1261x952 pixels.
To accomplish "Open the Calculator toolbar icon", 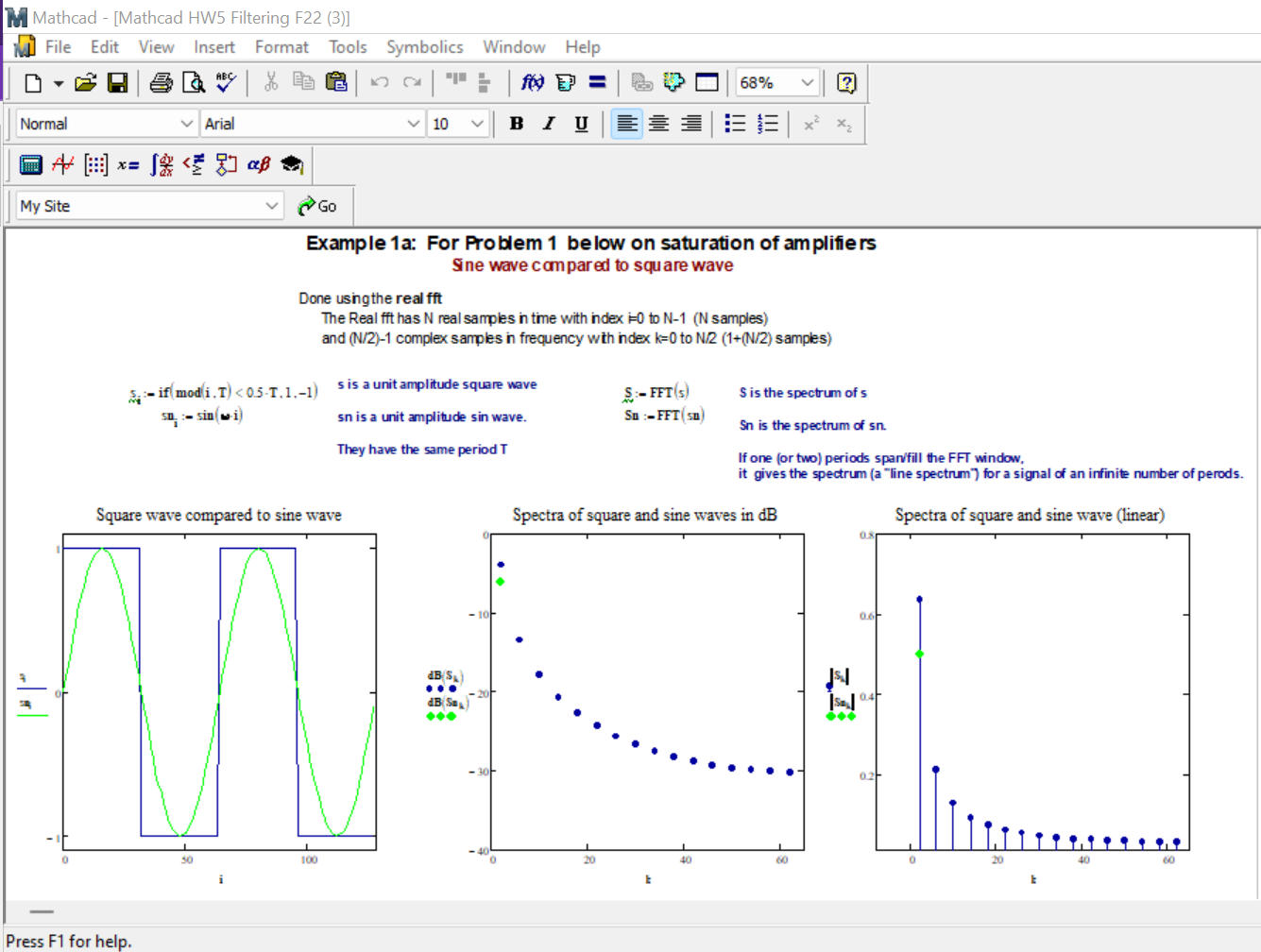I will point(31,164).
